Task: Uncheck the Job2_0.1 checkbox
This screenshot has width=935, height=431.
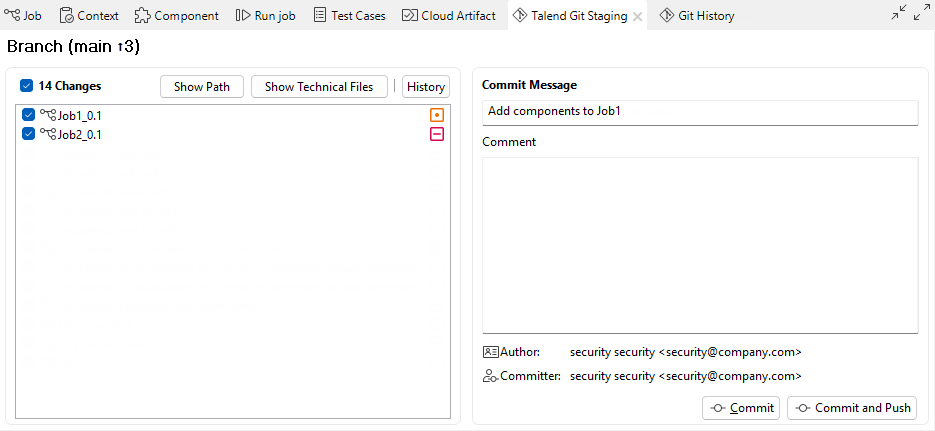Action: tap(28, 134)
